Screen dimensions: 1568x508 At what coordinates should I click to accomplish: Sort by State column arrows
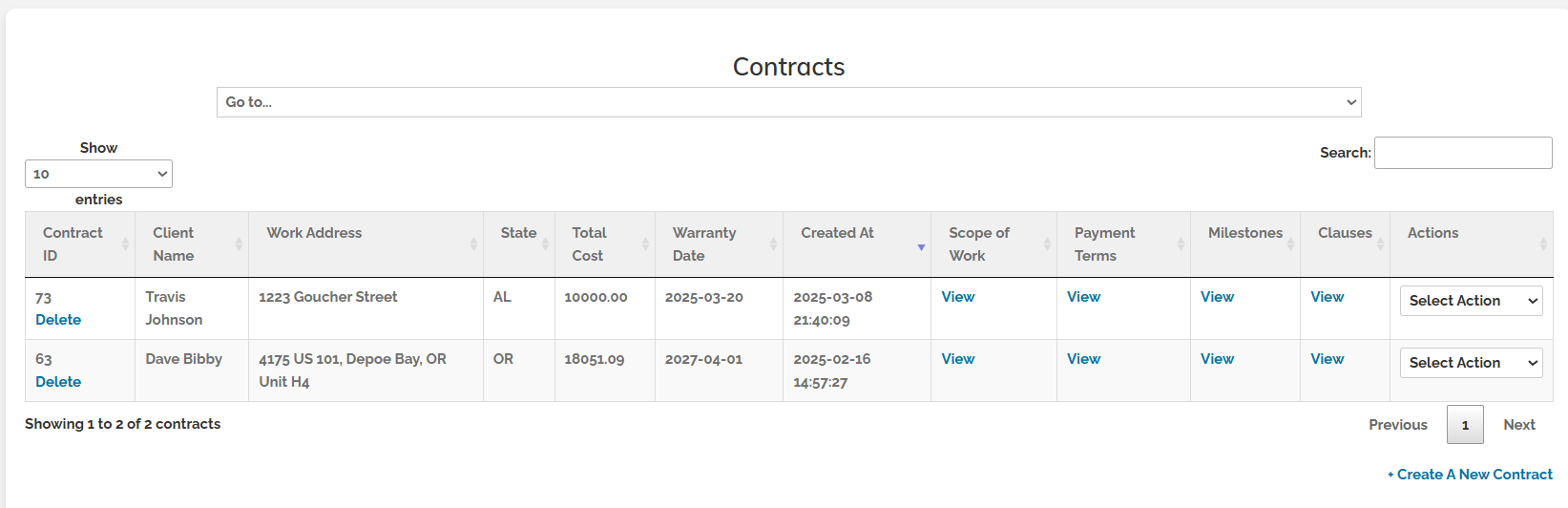545,244
